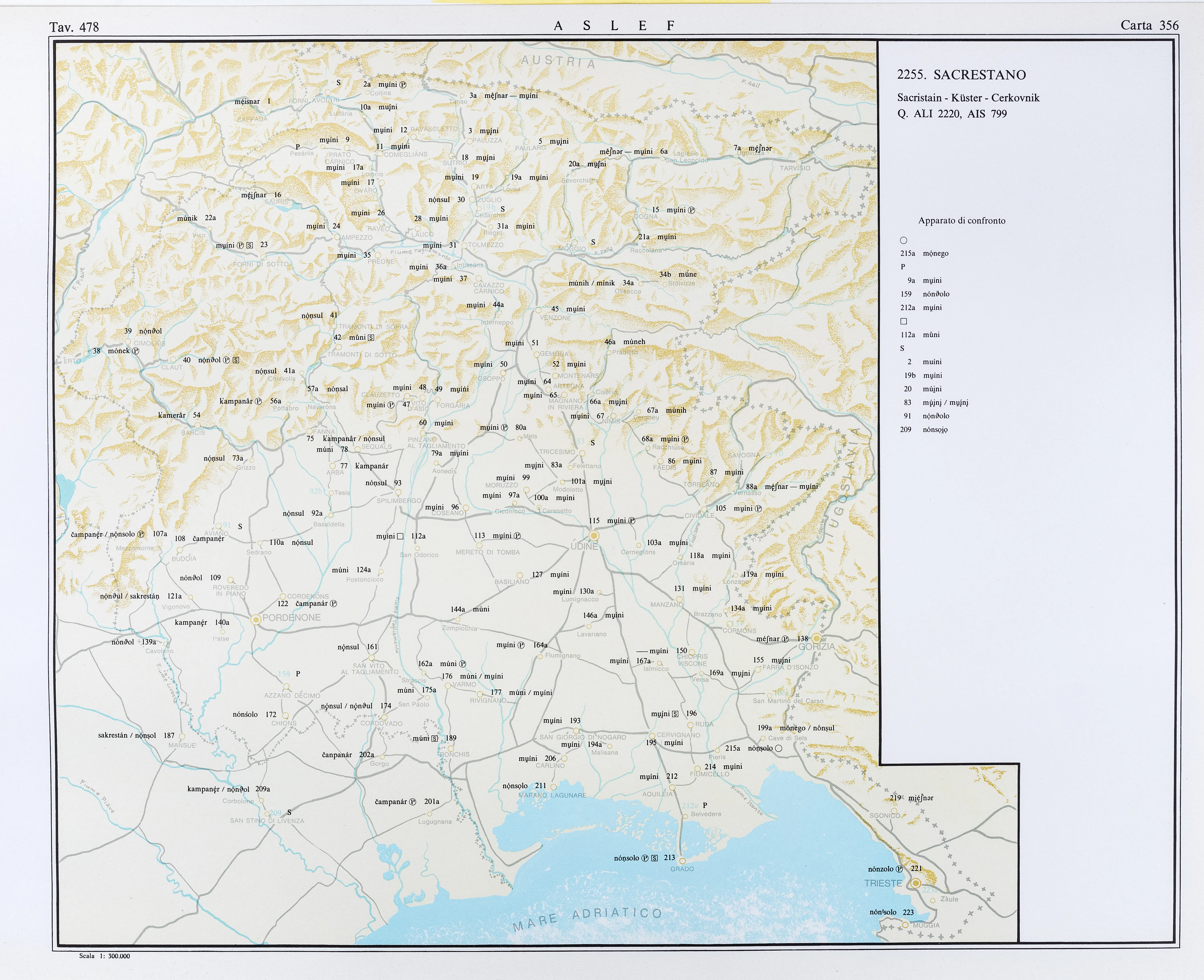Click the Tarvisio town label
Screen dimensions: 1204x980
(x=795, y=168)
